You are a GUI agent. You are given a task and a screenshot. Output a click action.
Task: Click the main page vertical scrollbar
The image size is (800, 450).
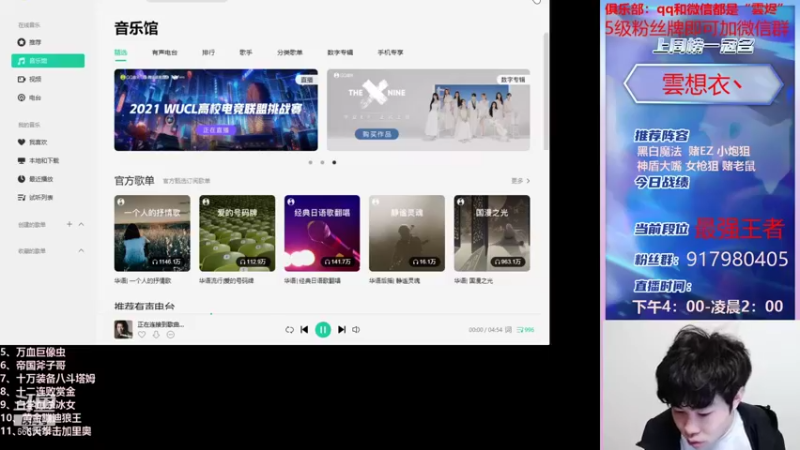[546, 92]
